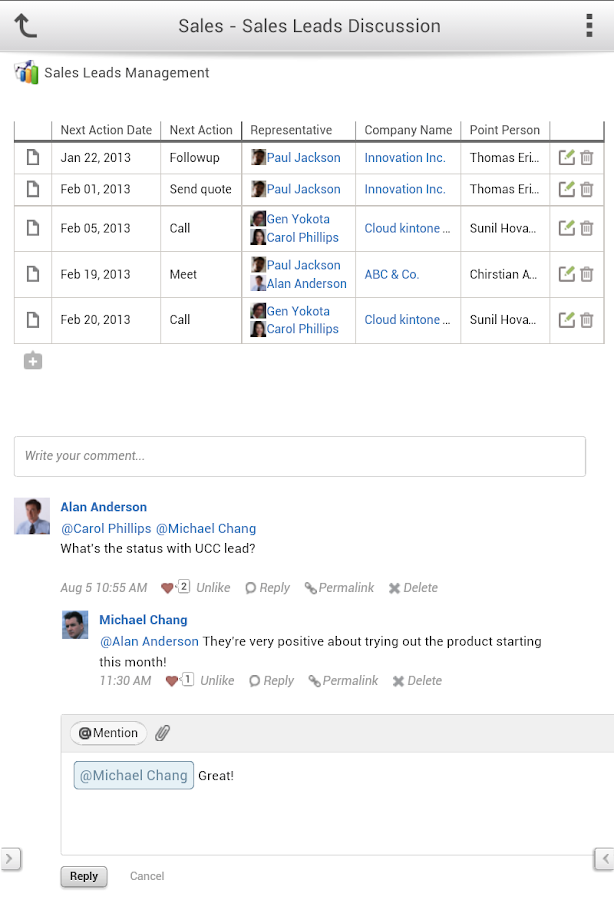Open the three-dot overflow menu
This screenshot has width=614, height=900.
pyautogui.click(x=588, y=26)
